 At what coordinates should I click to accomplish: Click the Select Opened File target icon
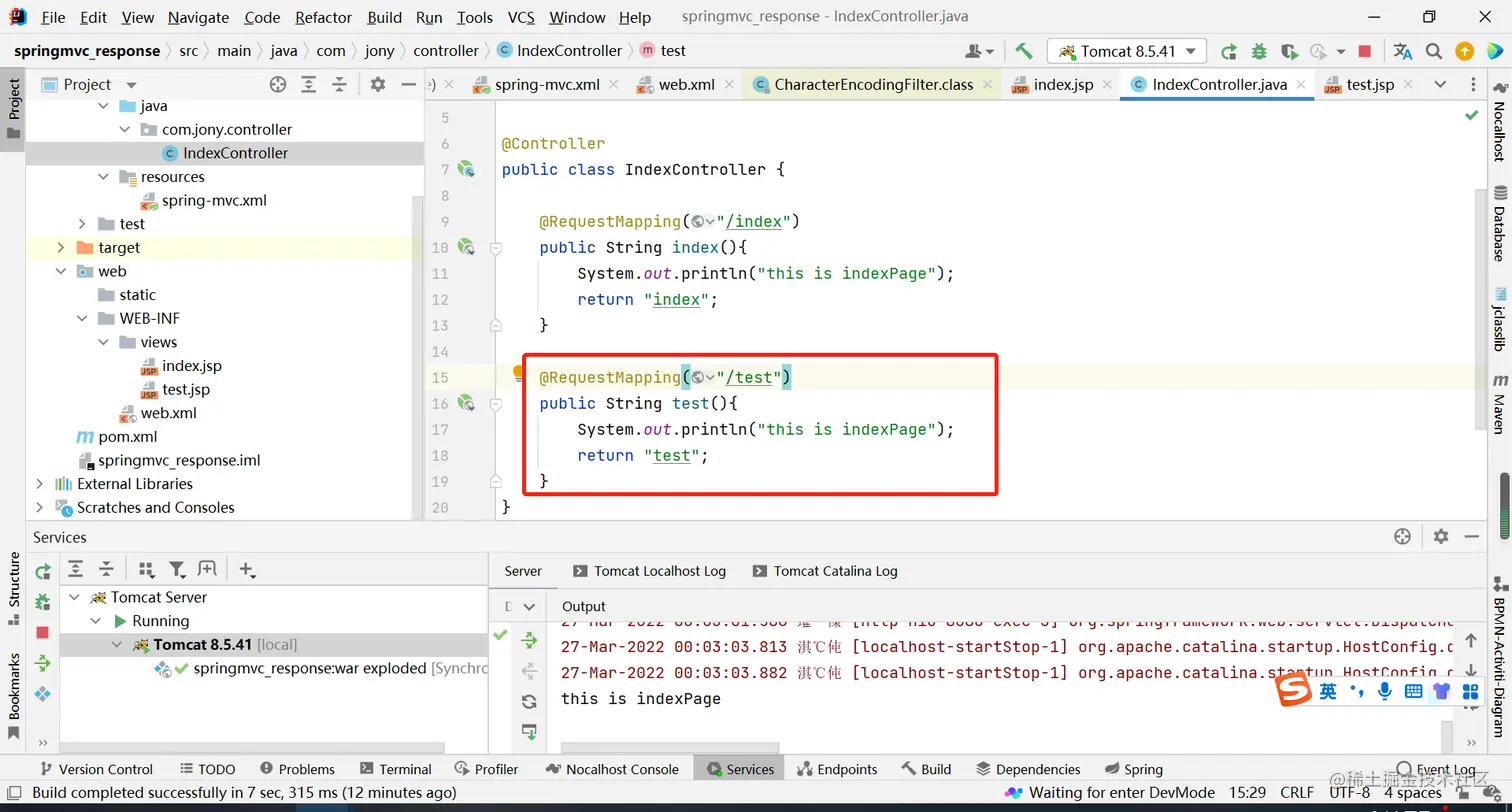[x=278, y=84]
